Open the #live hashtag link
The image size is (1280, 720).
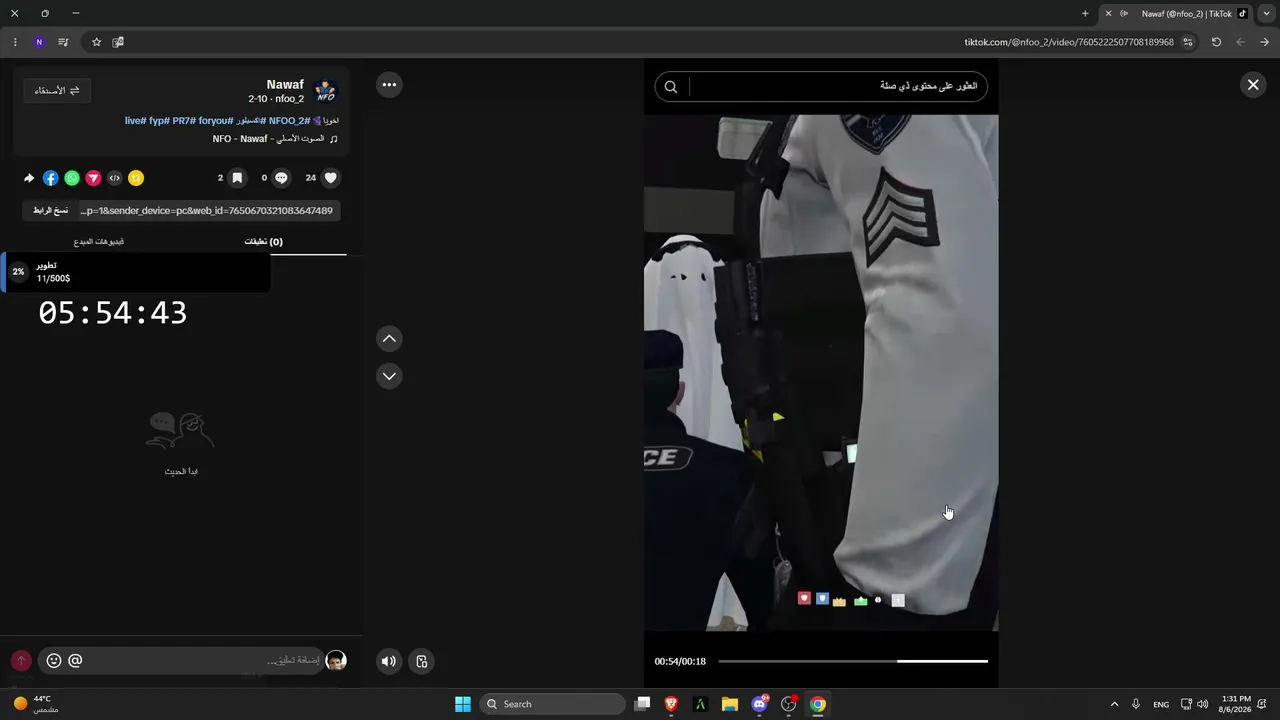click(x=135, y=121)
